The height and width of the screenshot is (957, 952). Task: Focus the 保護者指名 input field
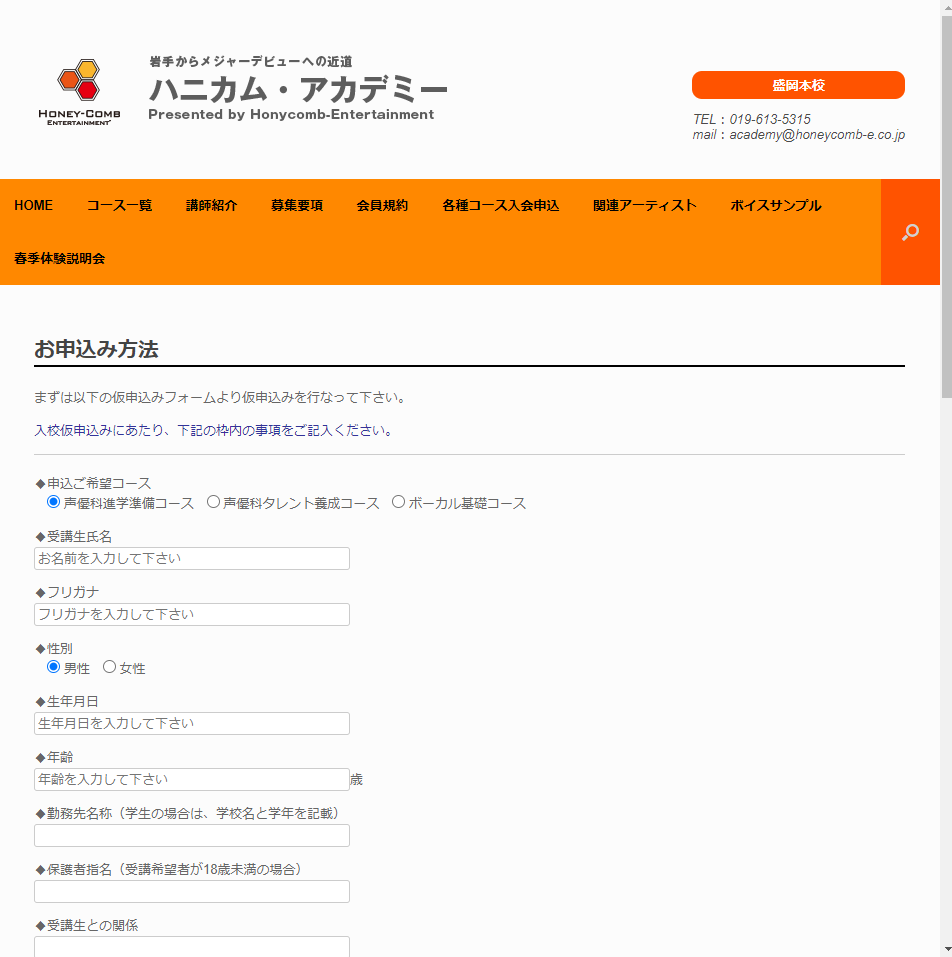(192, 892)
